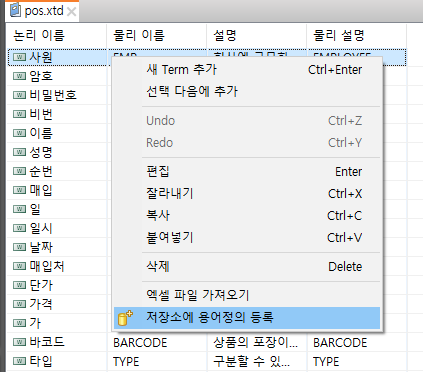This screenshot has width=423, height=372.
Task: Choose '붙여넣기' menu item
Action: [247, 238]
